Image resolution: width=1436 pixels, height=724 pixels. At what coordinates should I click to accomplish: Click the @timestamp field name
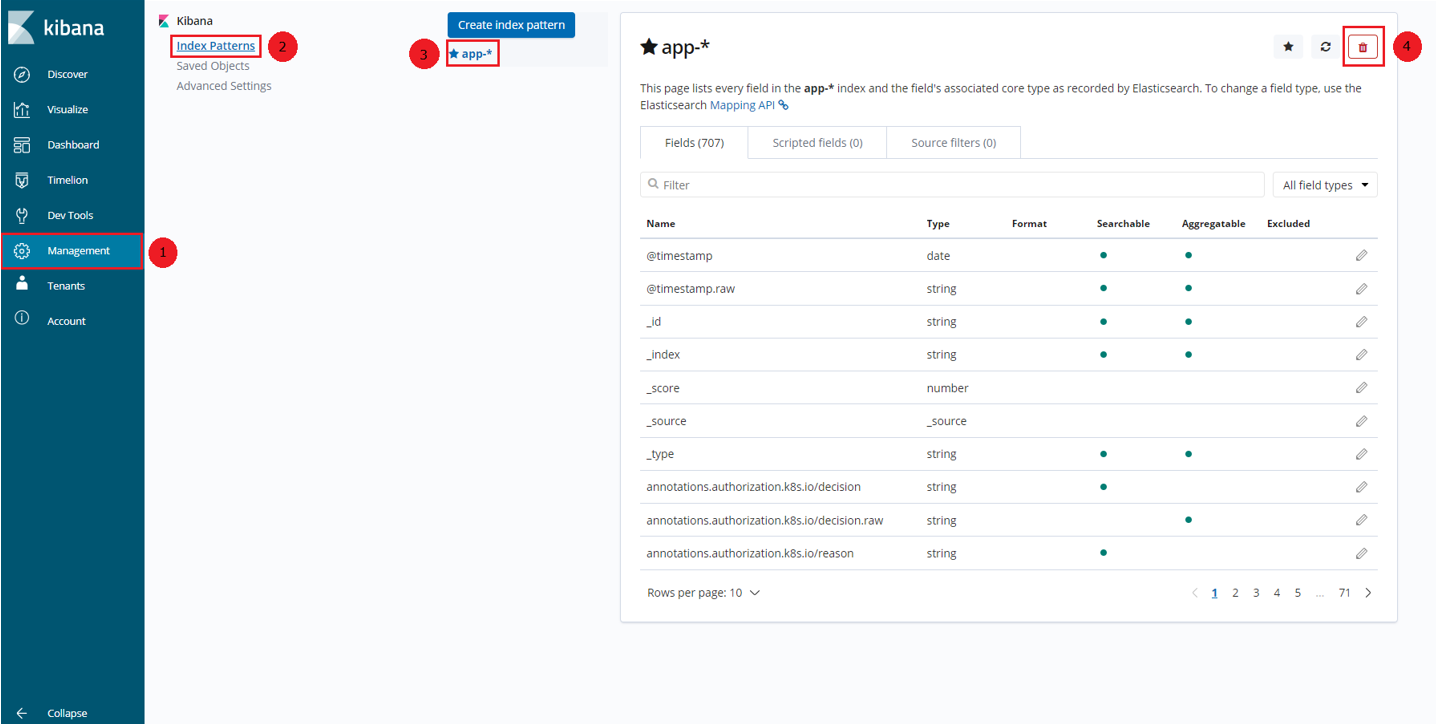click(x=680, y=256)
